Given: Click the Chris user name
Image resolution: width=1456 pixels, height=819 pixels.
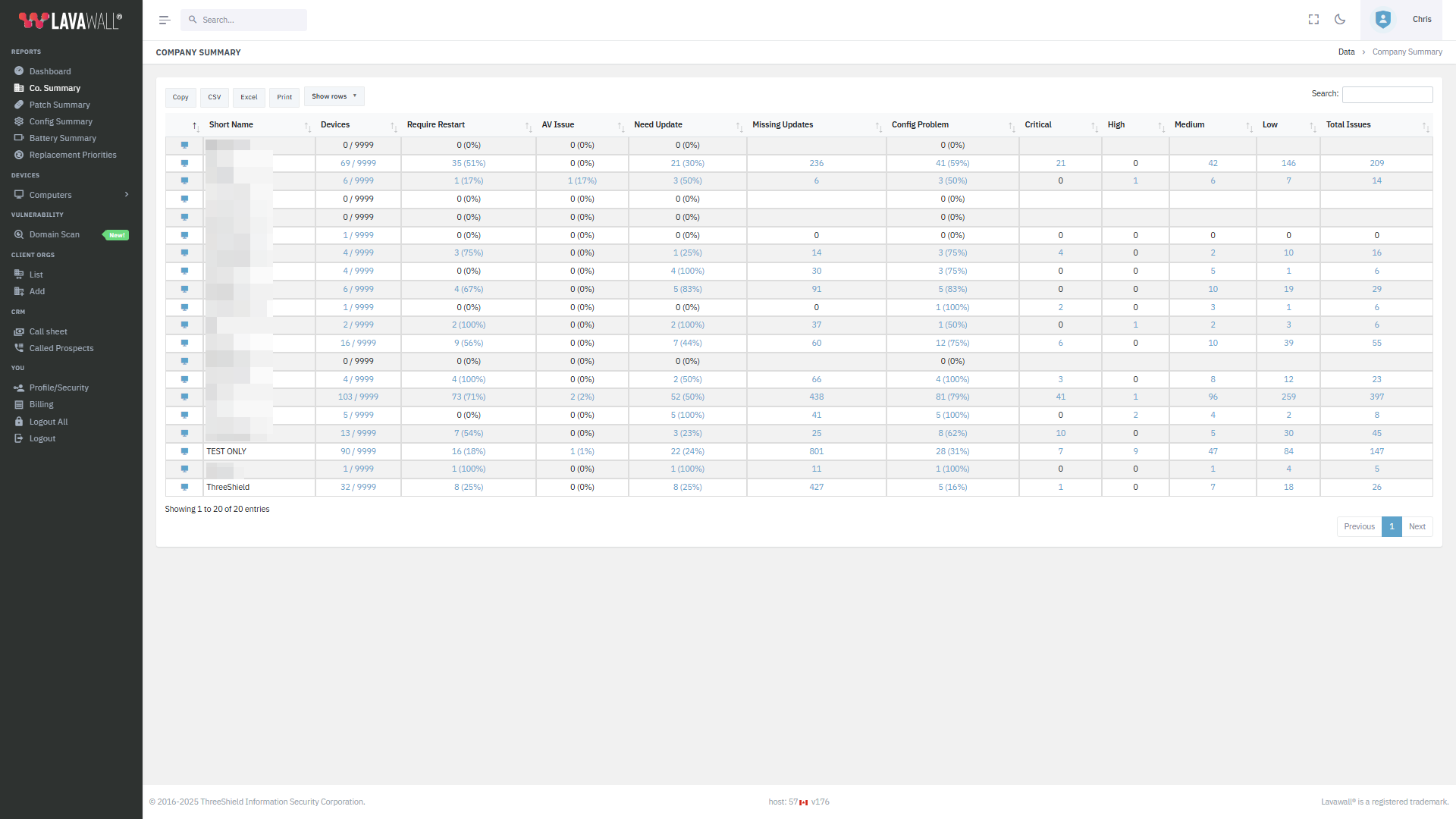Looking at the screenshot, I should tap(1422, 20).
